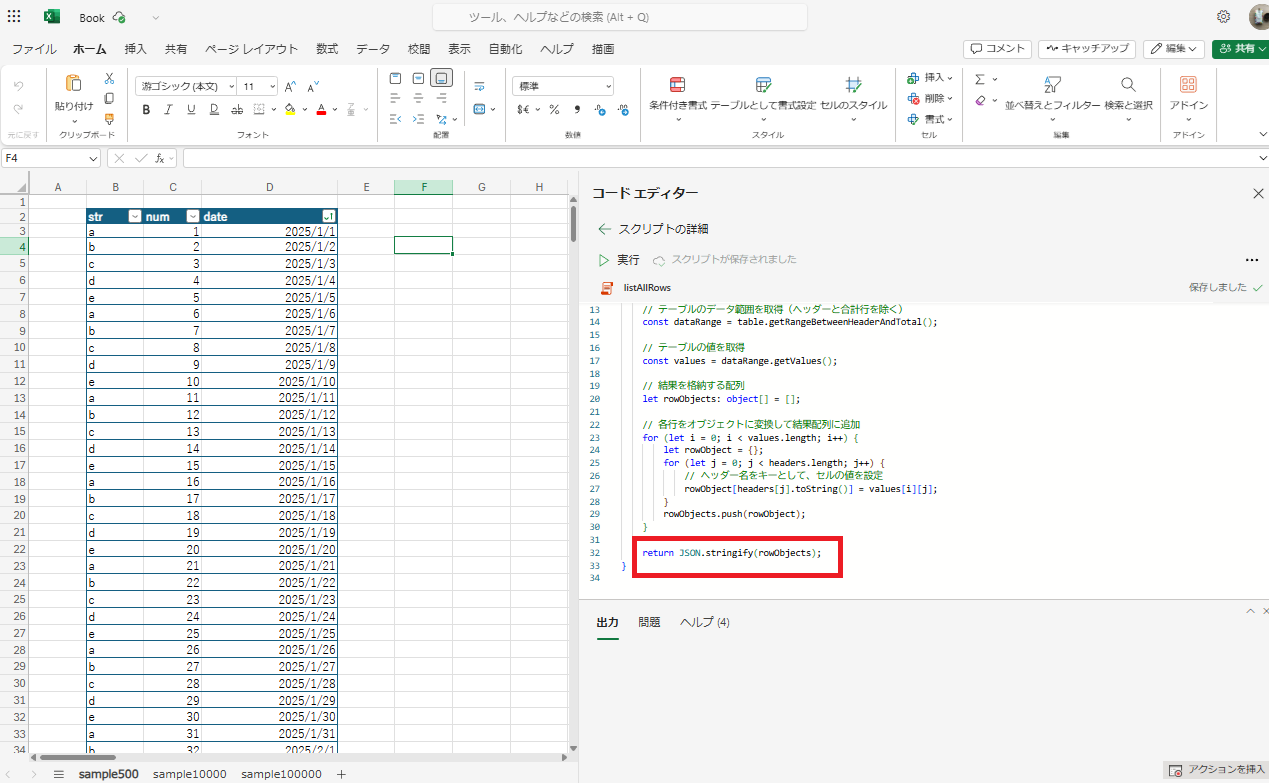Switch to the sample10000 sheet
The image size is (1269, 783).
[189, 772]
